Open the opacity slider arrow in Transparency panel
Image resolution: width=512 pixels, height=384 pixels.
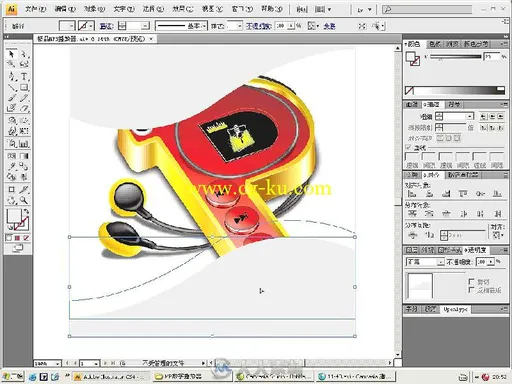tap(490, 262)
